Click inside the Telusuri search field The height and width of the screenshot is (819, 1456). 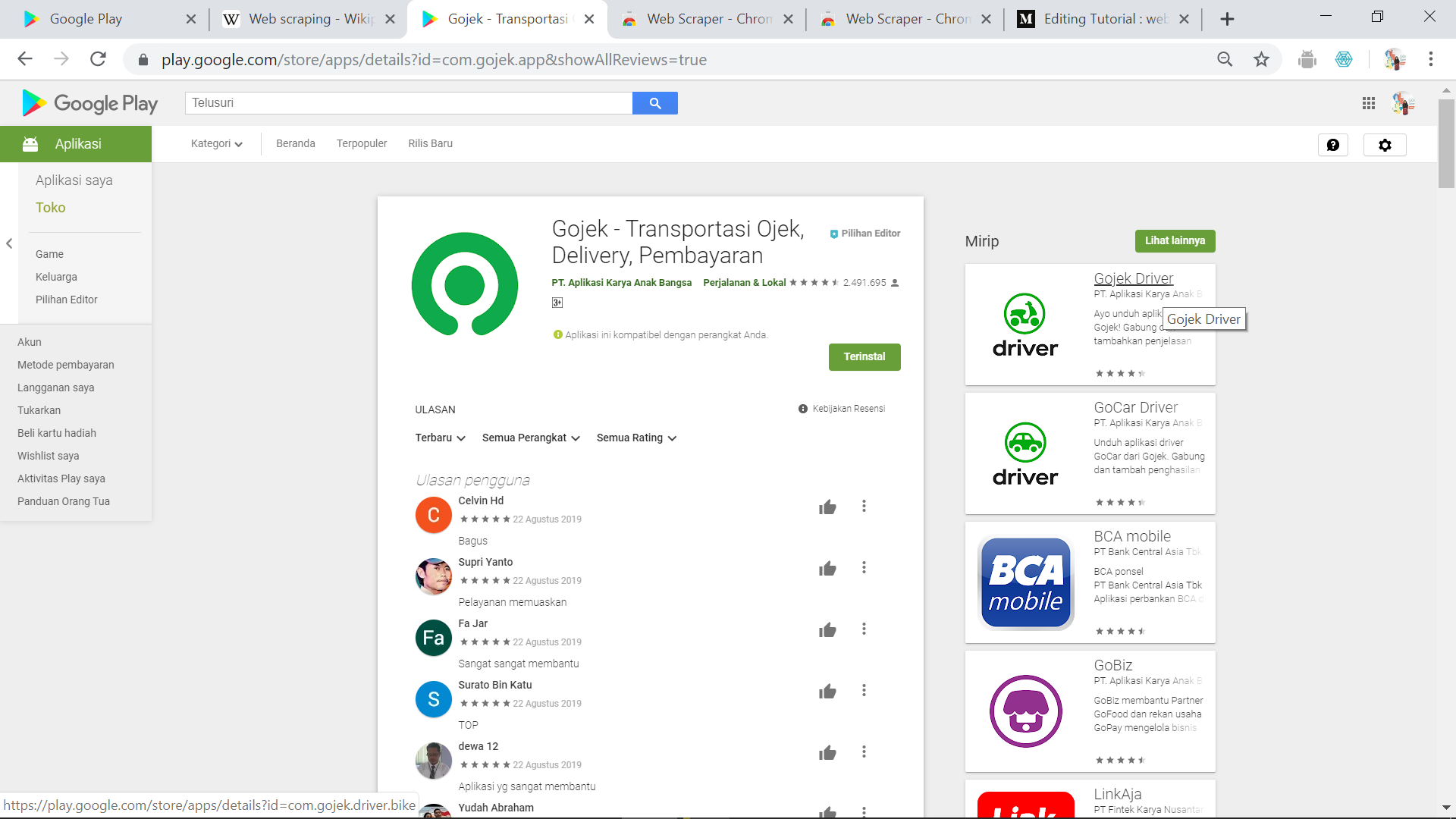coord(409,102)
